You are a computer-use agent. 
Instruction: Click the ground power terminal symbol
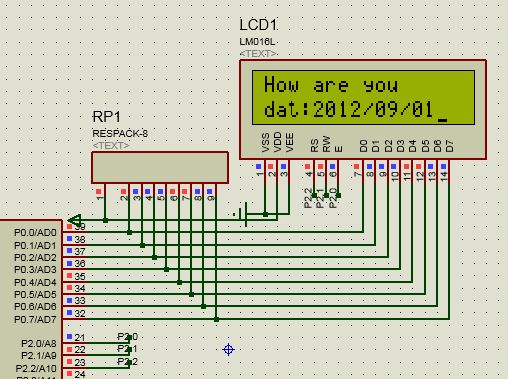tap(243, 214)
